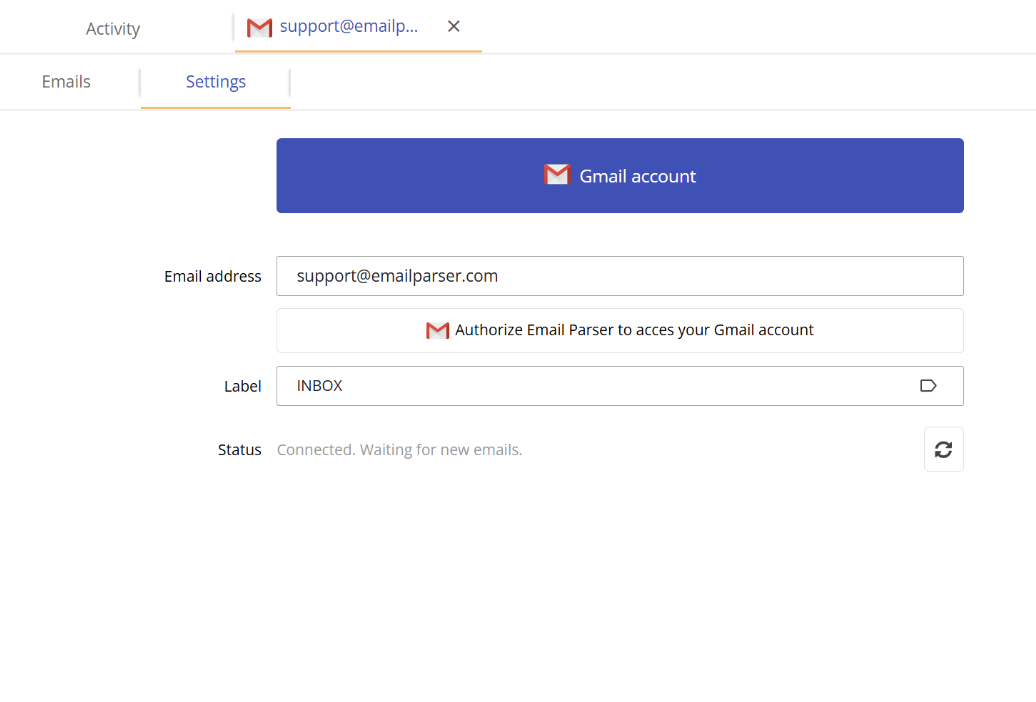Reload status with the circular arrows icon
The height and width of the screenshot is (702, 1036).
(x=943, y=449)
